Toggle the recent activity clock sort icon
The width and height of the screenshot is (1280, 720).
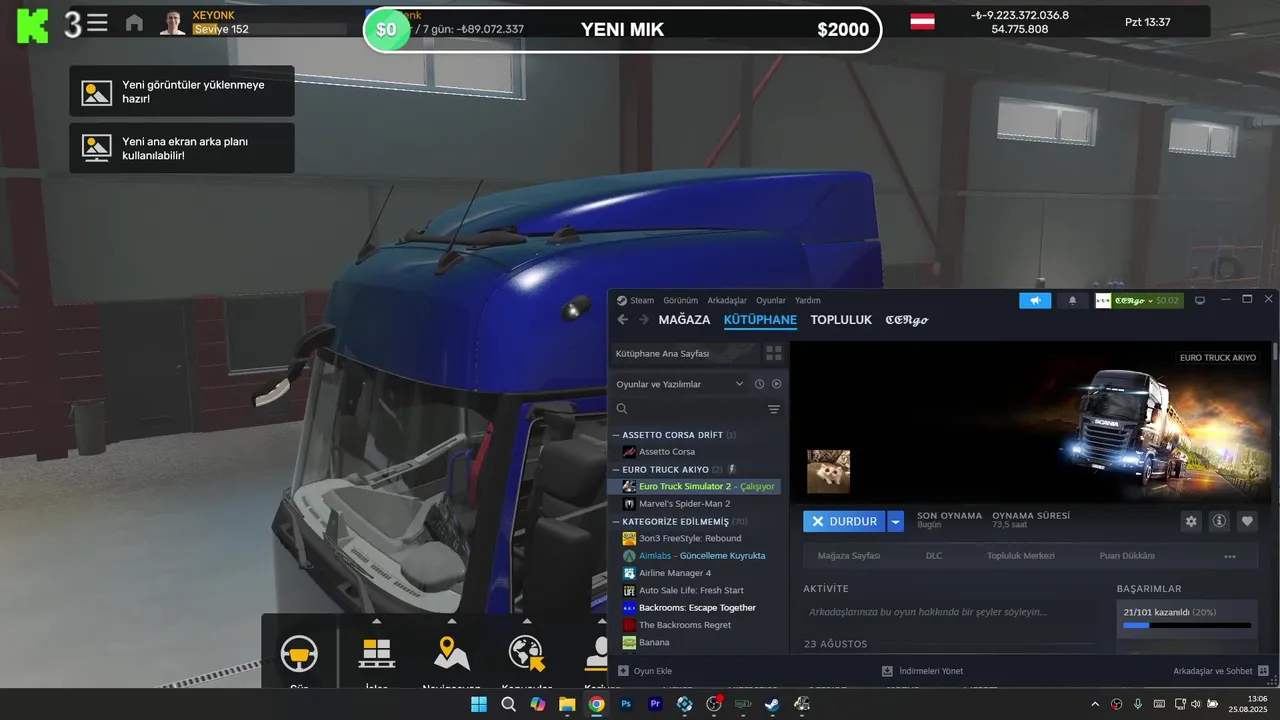tap(759, 384)
